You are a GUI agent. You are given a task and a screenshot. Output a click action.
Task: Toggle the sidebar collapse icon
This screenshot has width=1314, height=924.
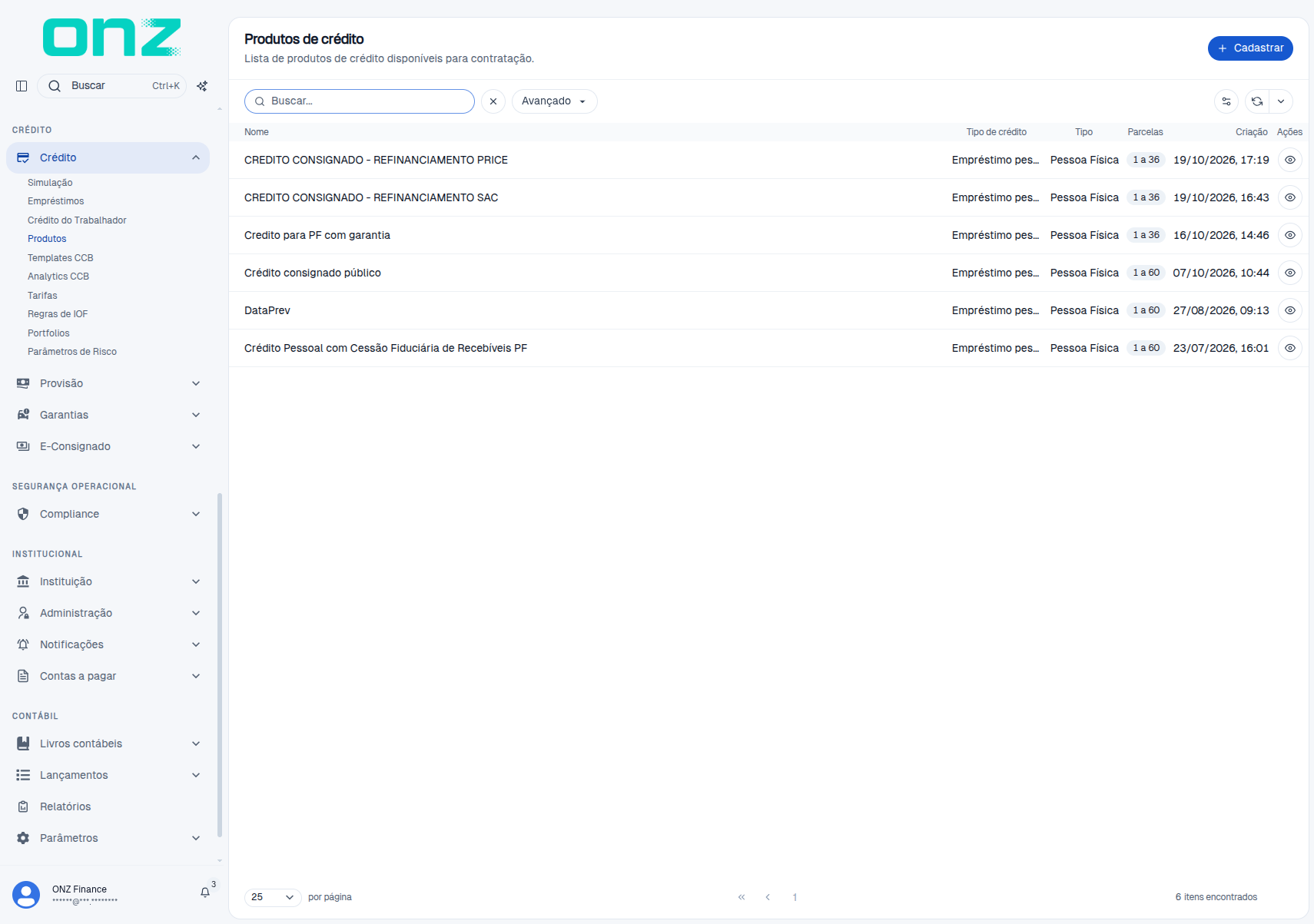(22, 86)
